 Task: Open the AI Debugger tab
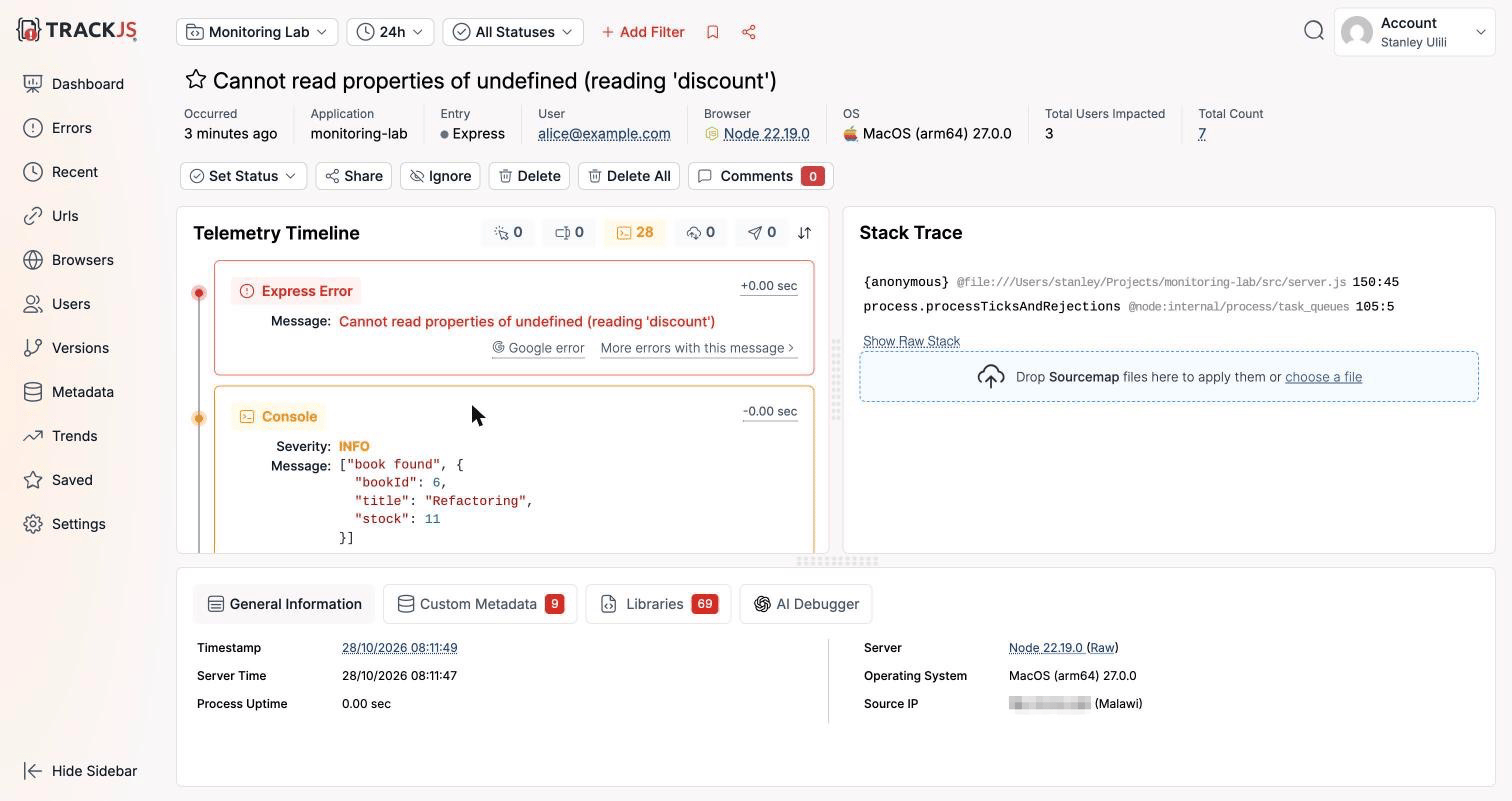pos(806,604)
